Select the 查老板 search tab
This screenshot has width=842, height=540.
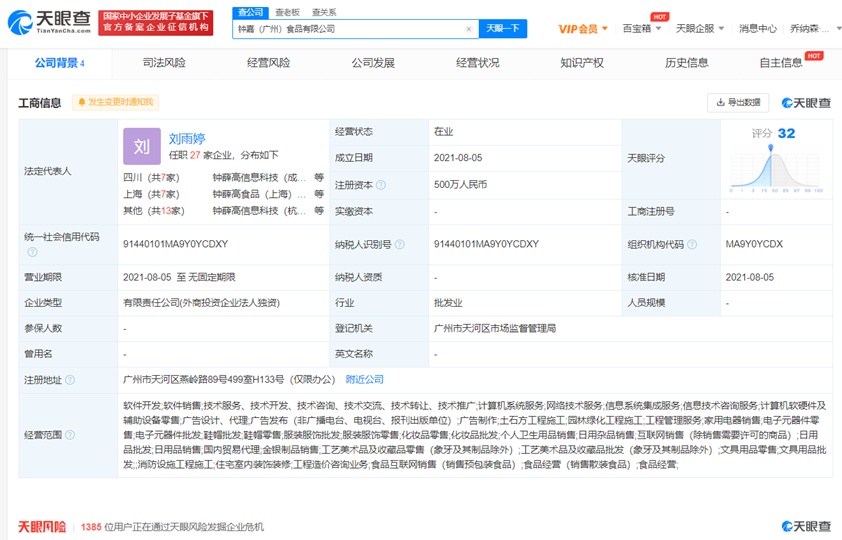click(x=287, y=12)
